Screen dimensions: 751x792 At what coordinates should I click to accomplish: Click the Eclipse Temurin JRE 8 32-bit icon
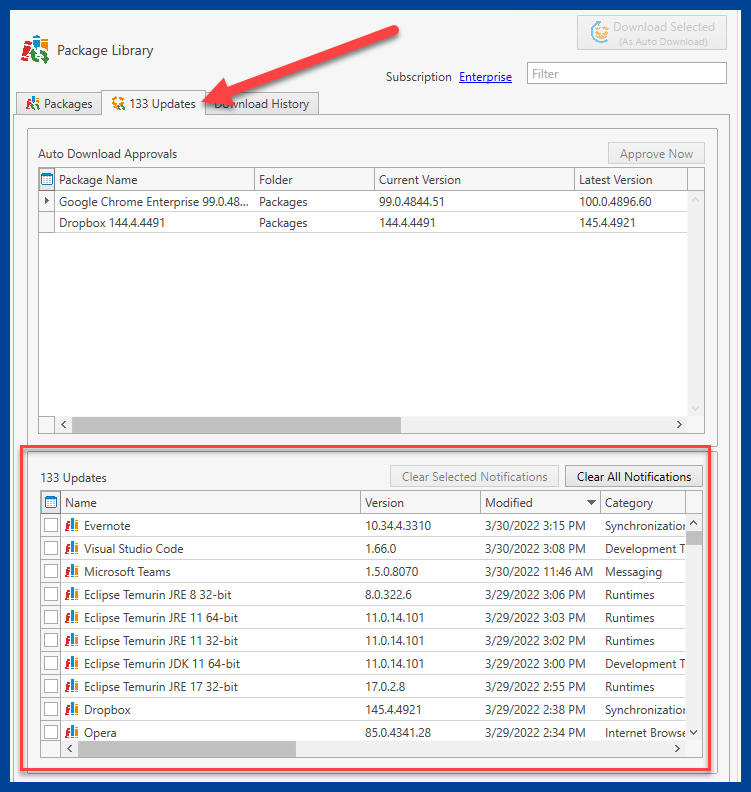(72, 595)
